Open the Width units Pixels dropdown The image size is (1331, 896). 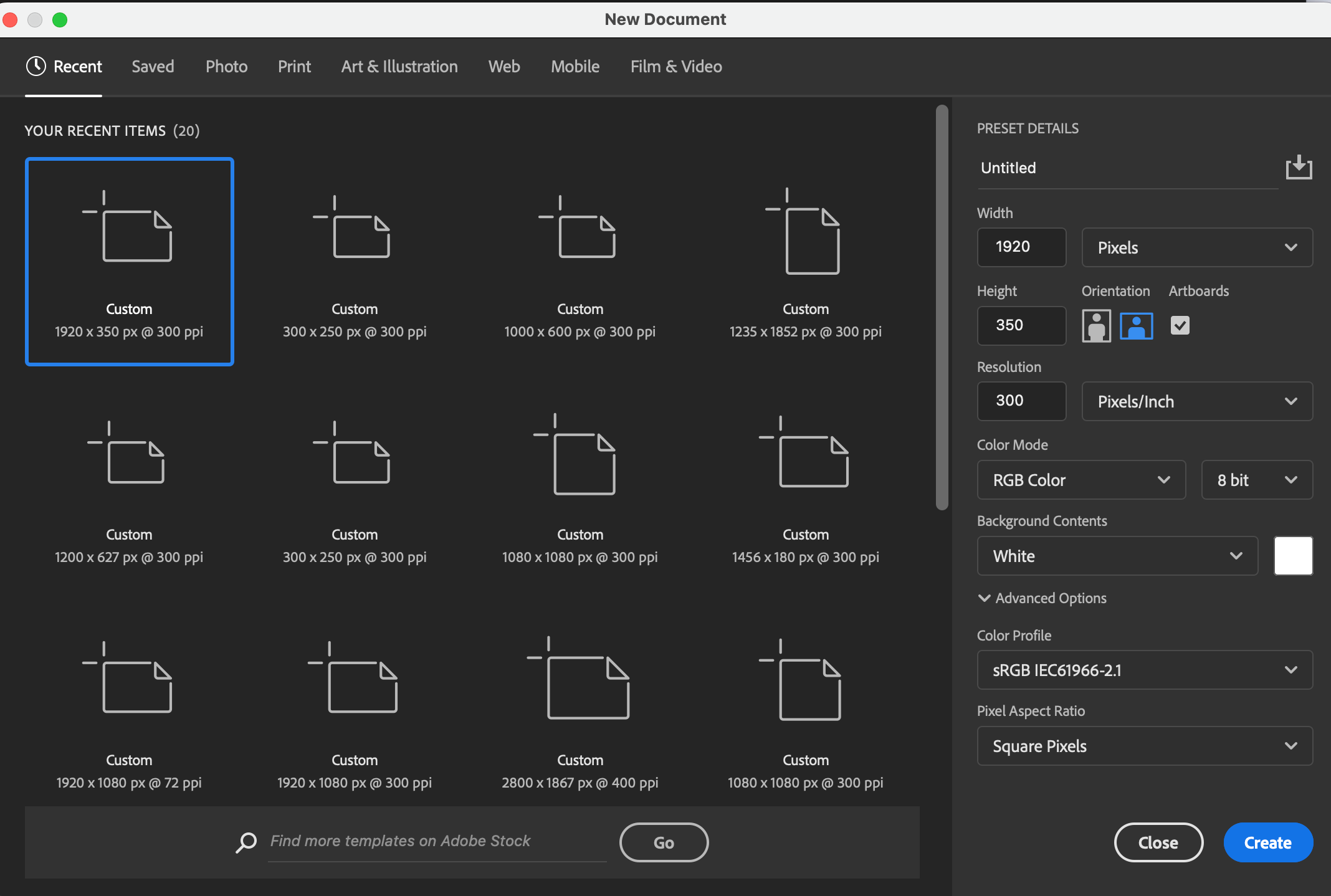1196,247
